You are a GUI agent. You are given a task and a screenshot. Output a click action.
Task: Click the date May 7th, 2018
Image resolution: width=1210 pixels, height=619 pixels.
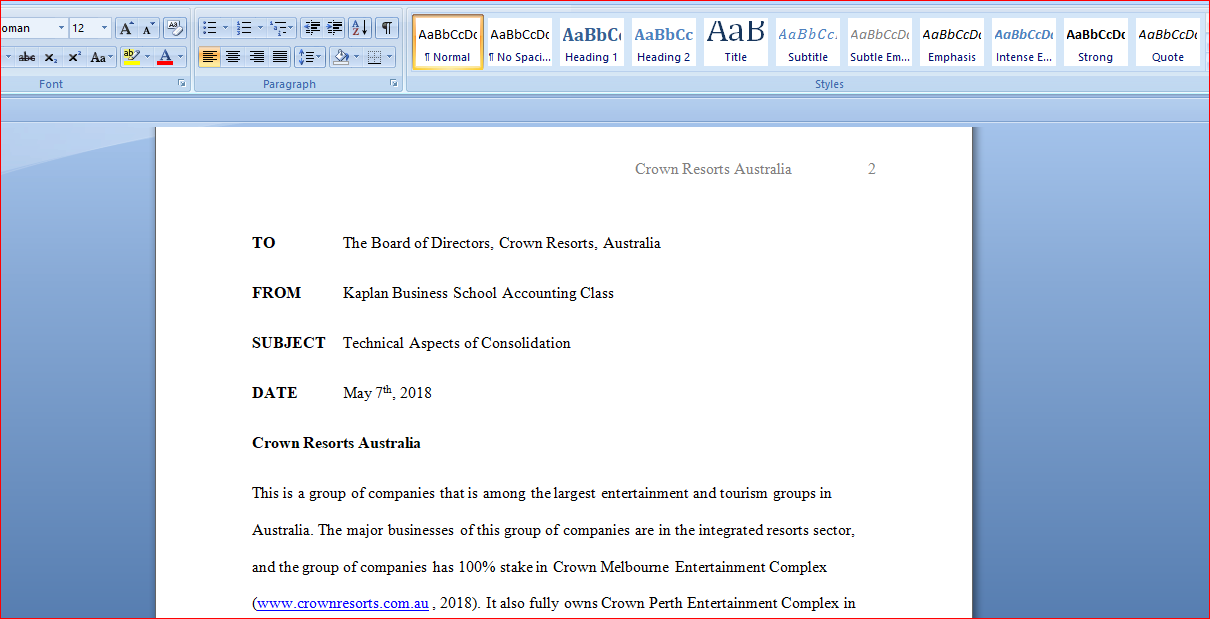coord(387,392)
